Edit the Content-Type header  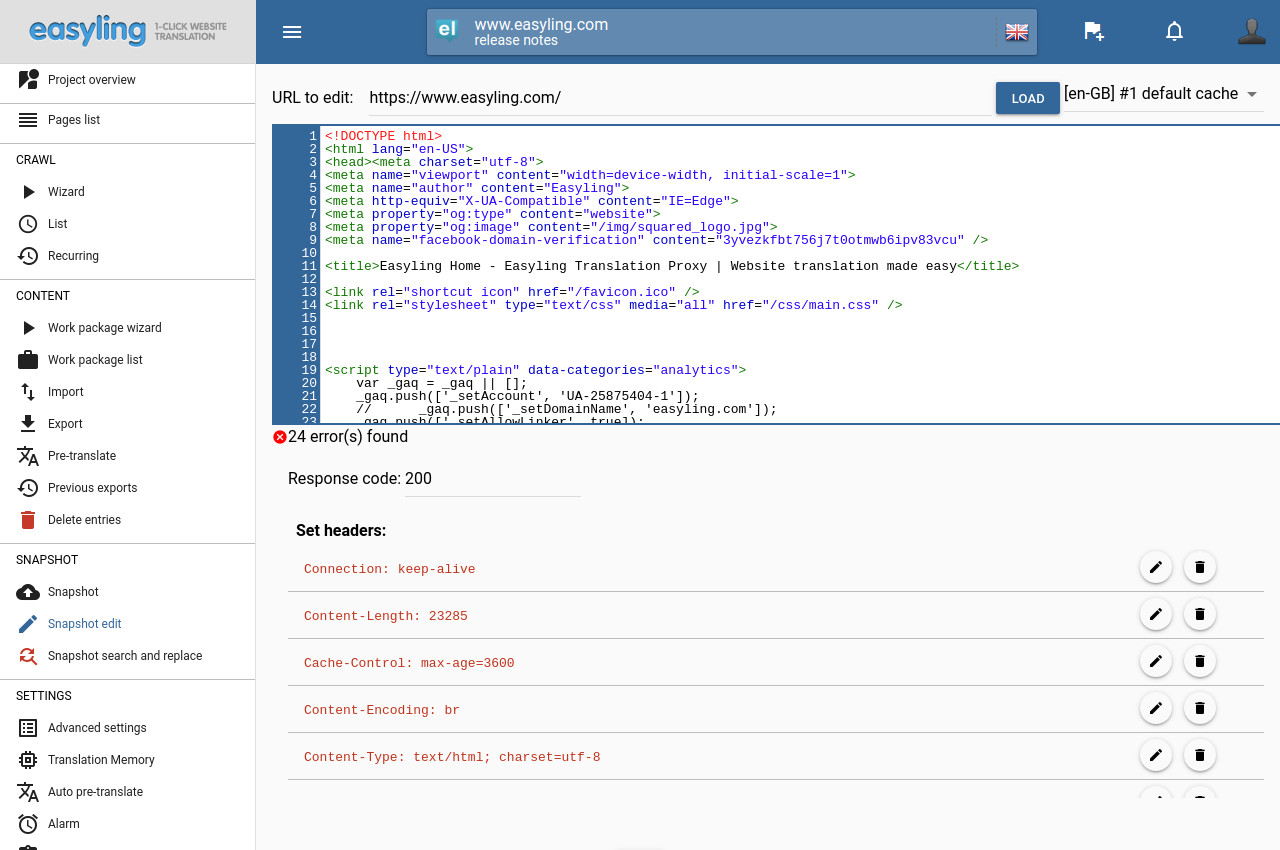[1156, 755]
